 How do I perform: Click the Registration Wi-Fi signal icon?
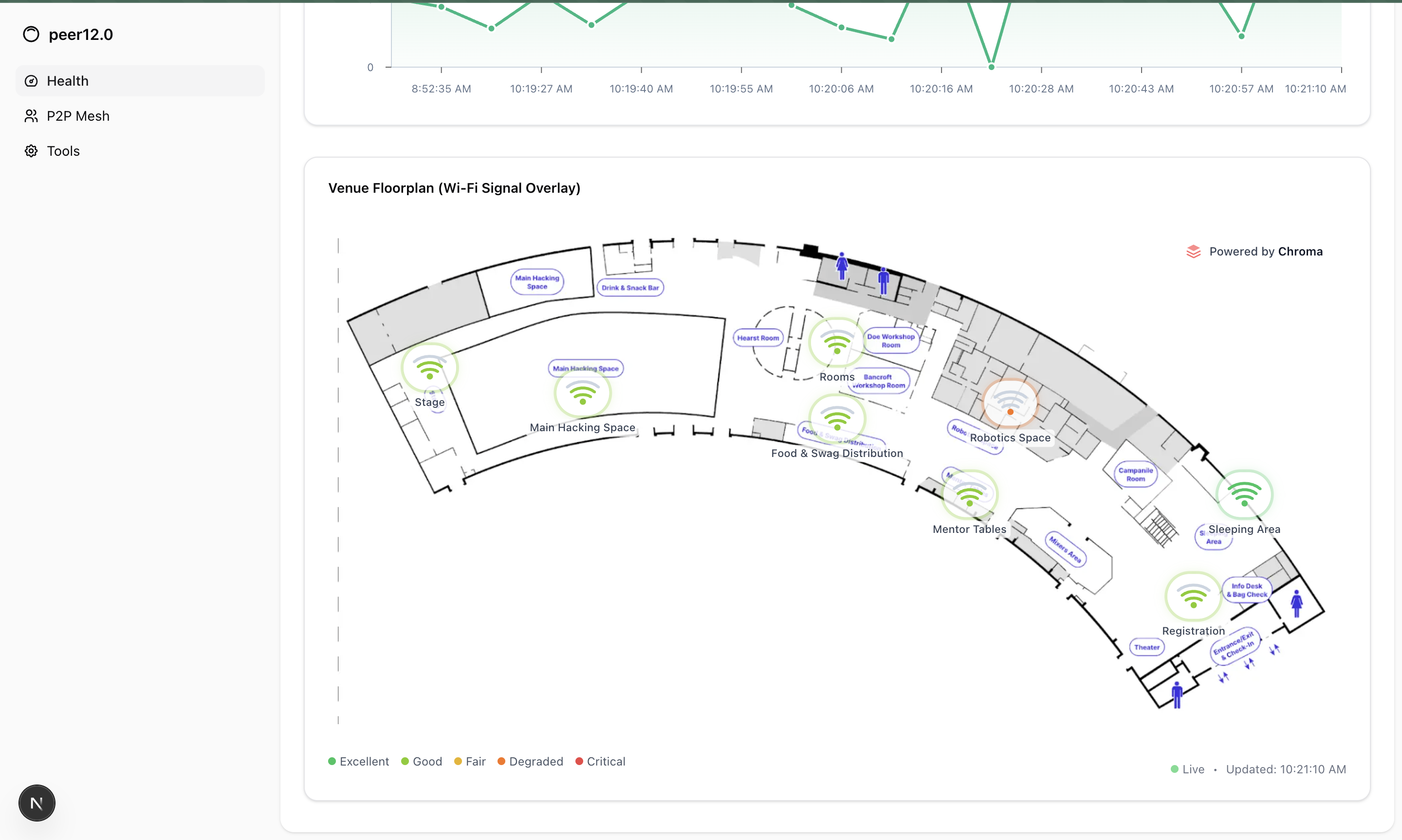tap(1193, 597)
